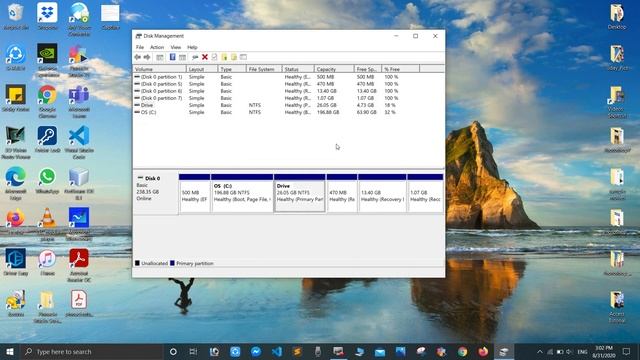Select the Google Chrome desktop icon
This screenshot has height=360, width=640.
tap(47, 101)
